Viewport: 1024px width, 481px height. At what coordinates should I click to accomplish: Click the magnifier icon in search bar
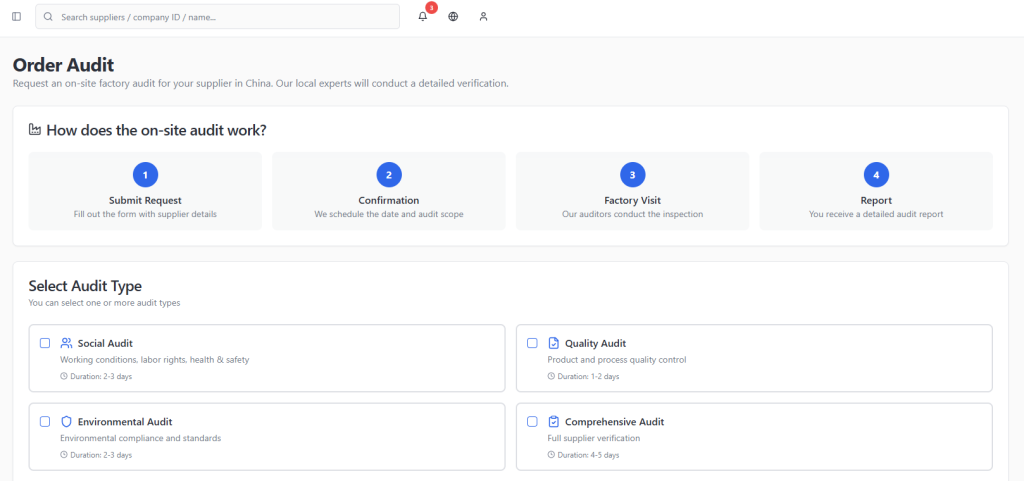click(49, 17)
